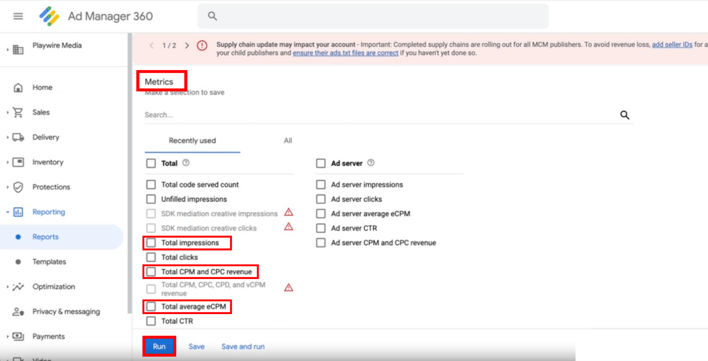Check the Total group checkbox
This screenshot has width=708, height=361.
click(x=151, y=163)
